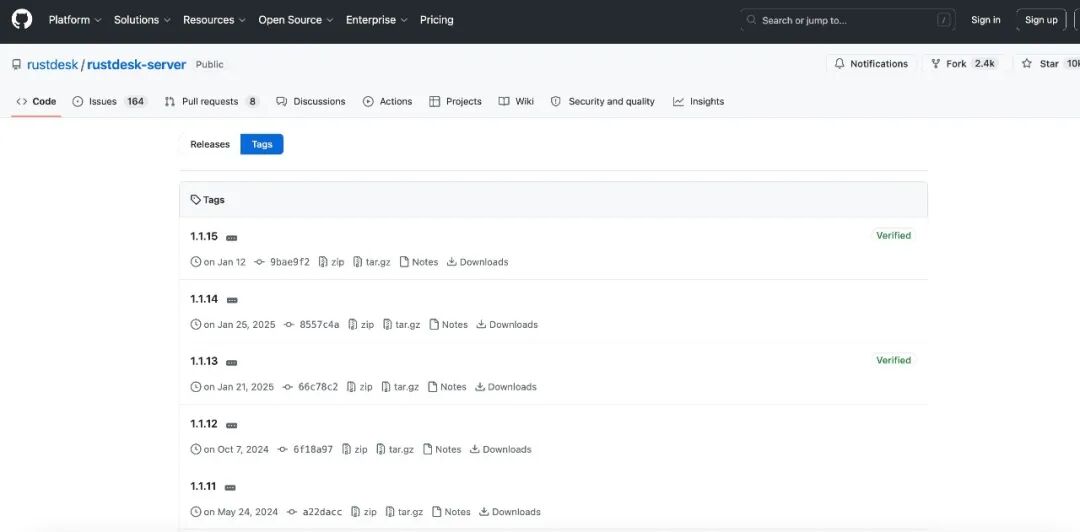View Notes for tag 1.1.15

pyautogui.click(x=419, y=262)
